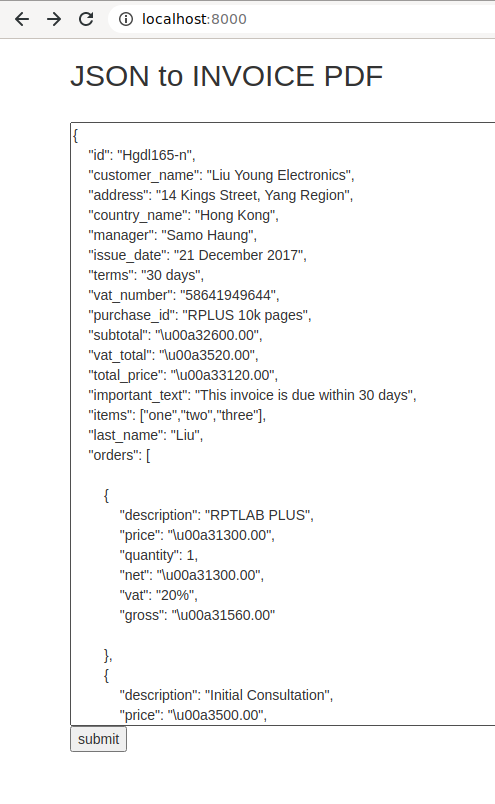Image resolution: width=495 pixels, height=804 pixels.
Task: Place cursor in the customer_name line
Action: click(221, 175)
